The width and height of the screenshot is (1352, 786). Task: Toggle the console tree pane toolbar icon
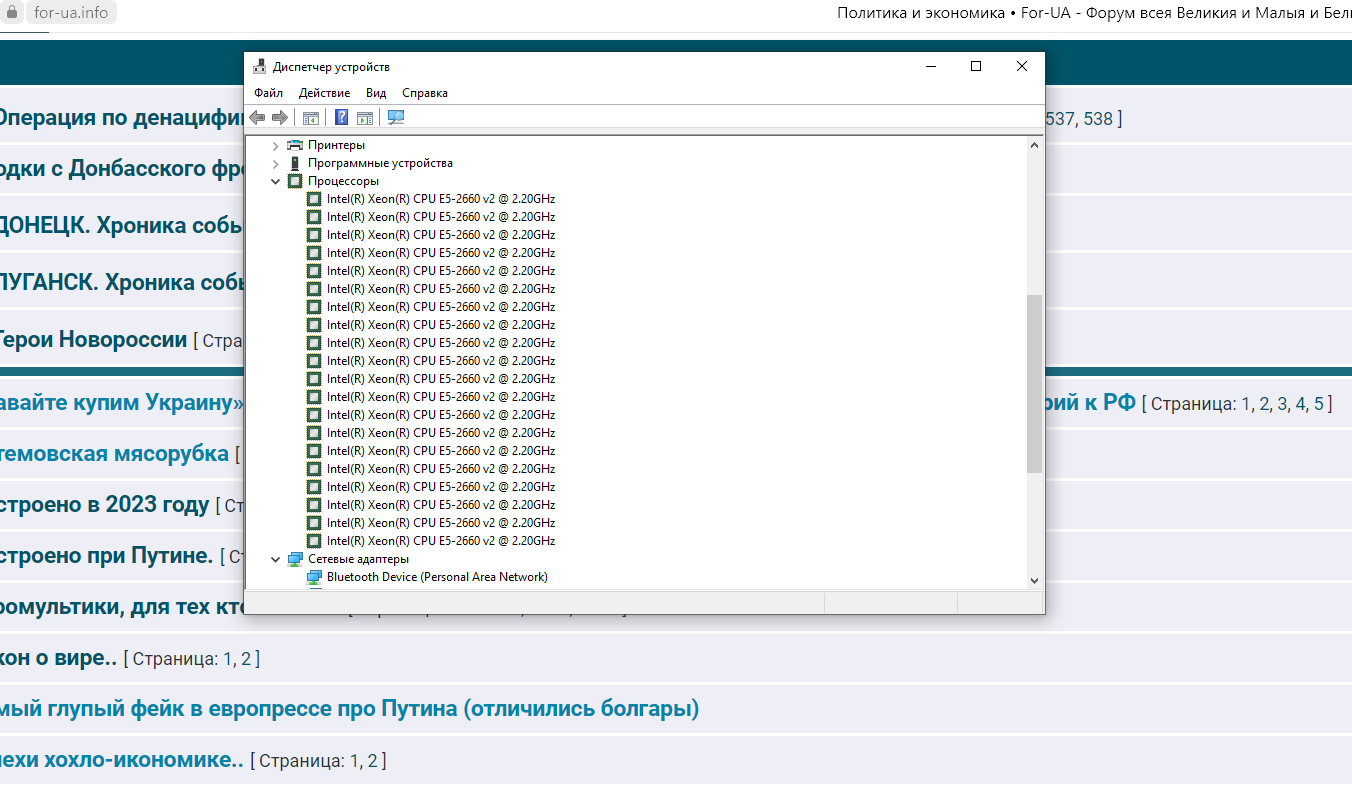[x=311, y=117]
